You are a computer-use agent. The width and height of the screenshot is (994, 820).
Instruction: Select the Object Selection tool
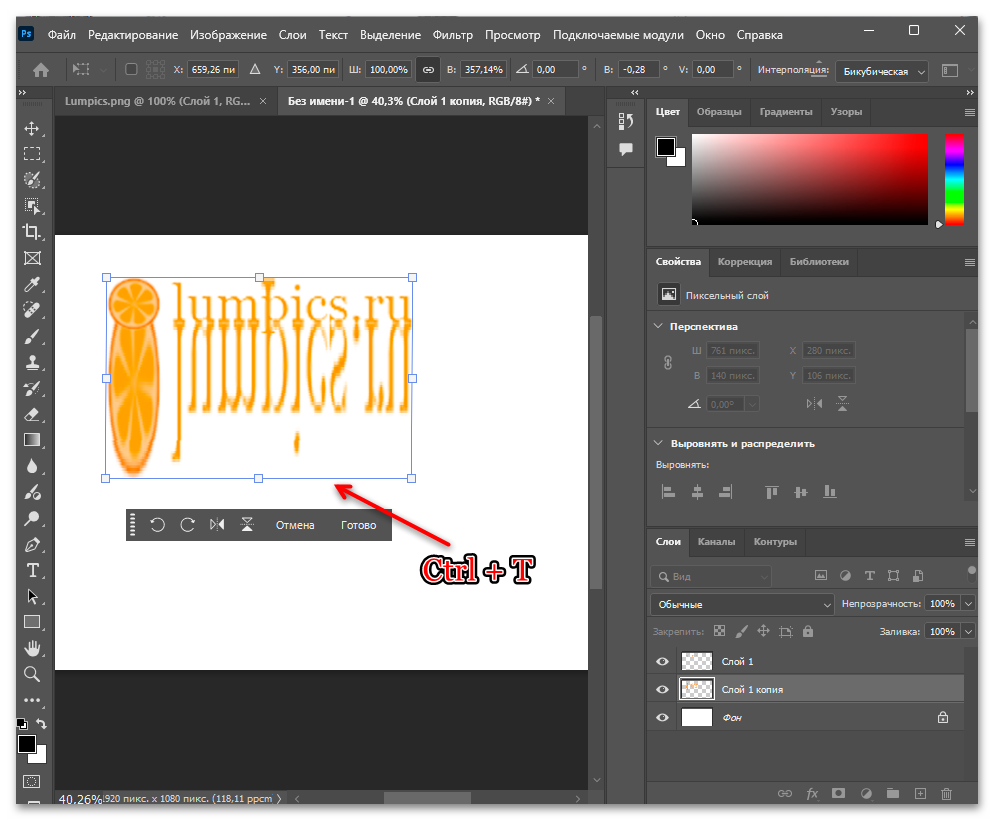32,206
